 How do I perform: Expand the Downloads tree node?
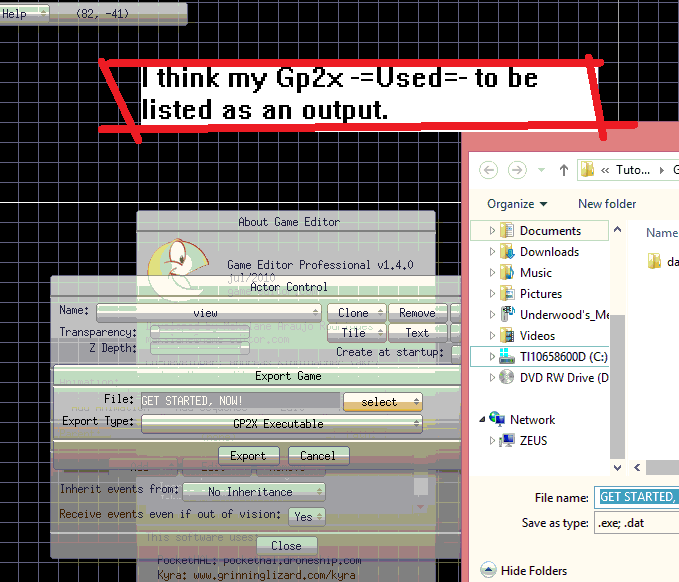click(492, 251)
